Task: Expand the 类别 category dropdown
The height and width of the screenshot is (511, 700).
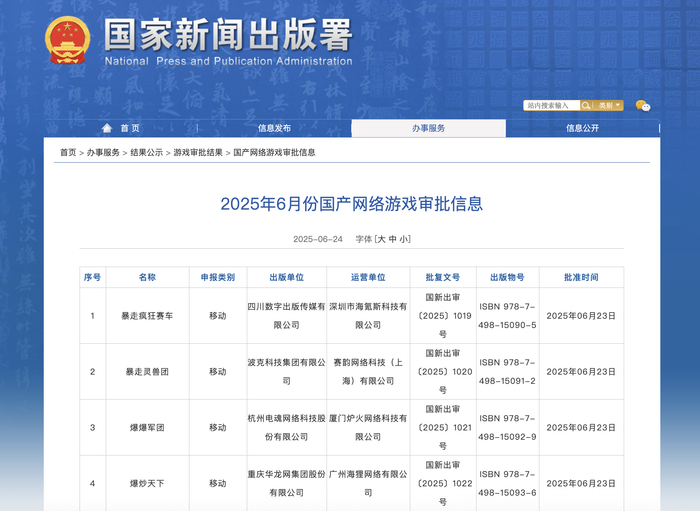Action: click(x=610, y=105)
